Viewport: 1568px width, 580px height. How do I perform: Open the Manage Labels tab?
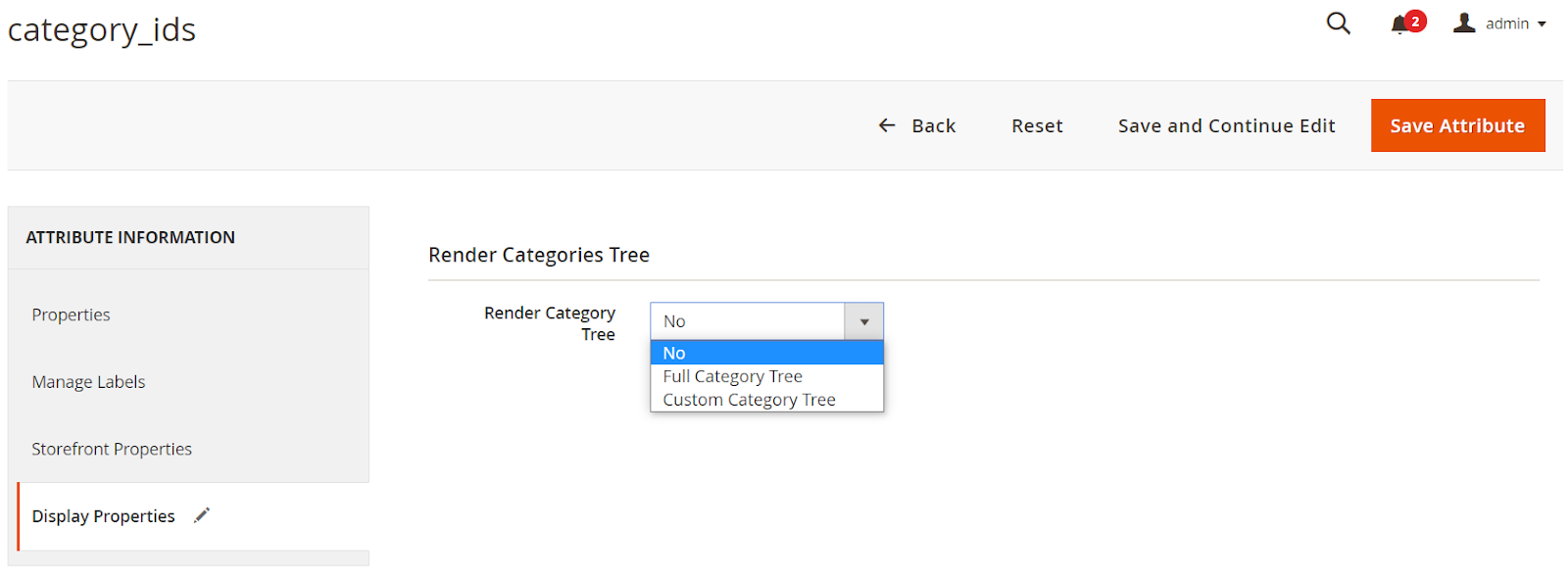[88, 382]
